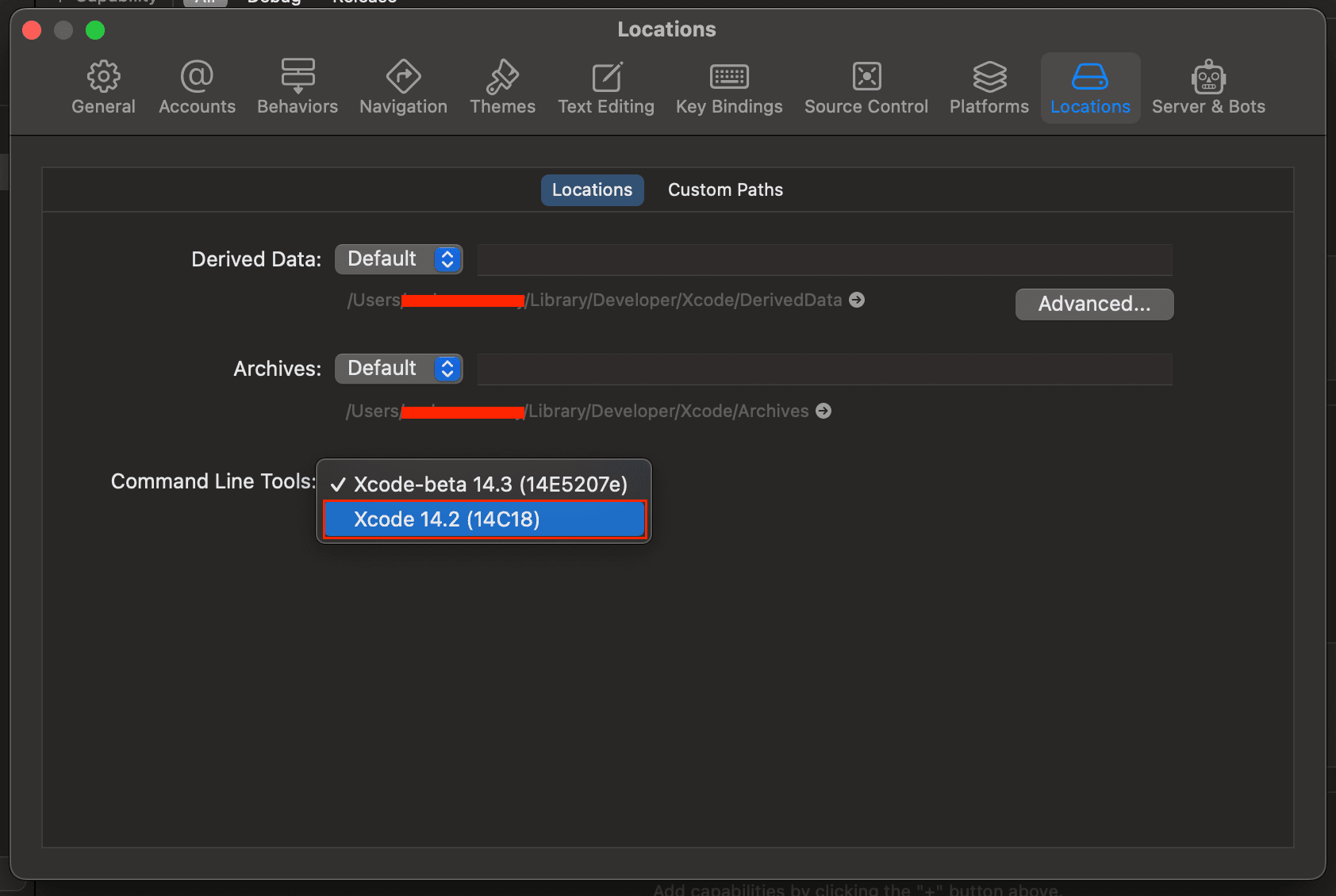1336x896 pixels.
Task: Open the Derived Data location dropdown
Action: pyautogui.click(x=398, y=258)
